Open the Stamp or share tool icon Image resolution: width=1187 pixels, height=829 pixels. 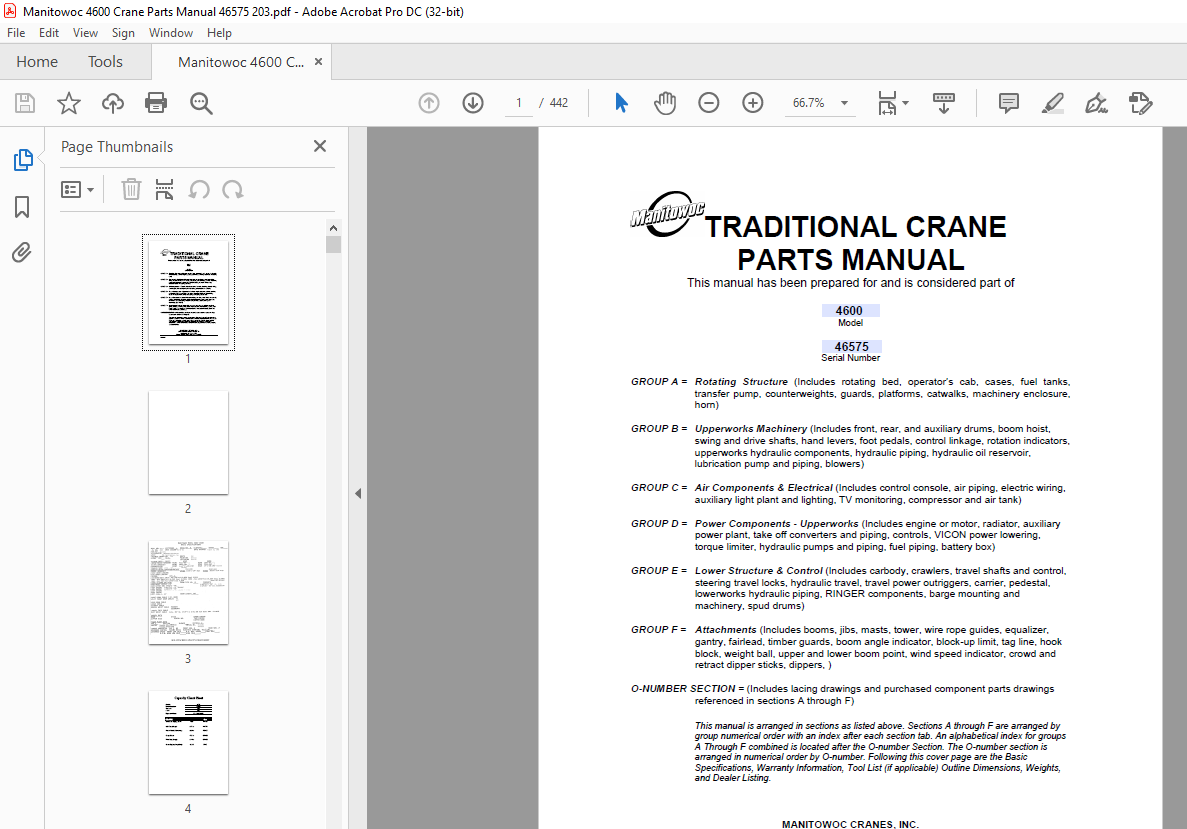[1140, 103]
